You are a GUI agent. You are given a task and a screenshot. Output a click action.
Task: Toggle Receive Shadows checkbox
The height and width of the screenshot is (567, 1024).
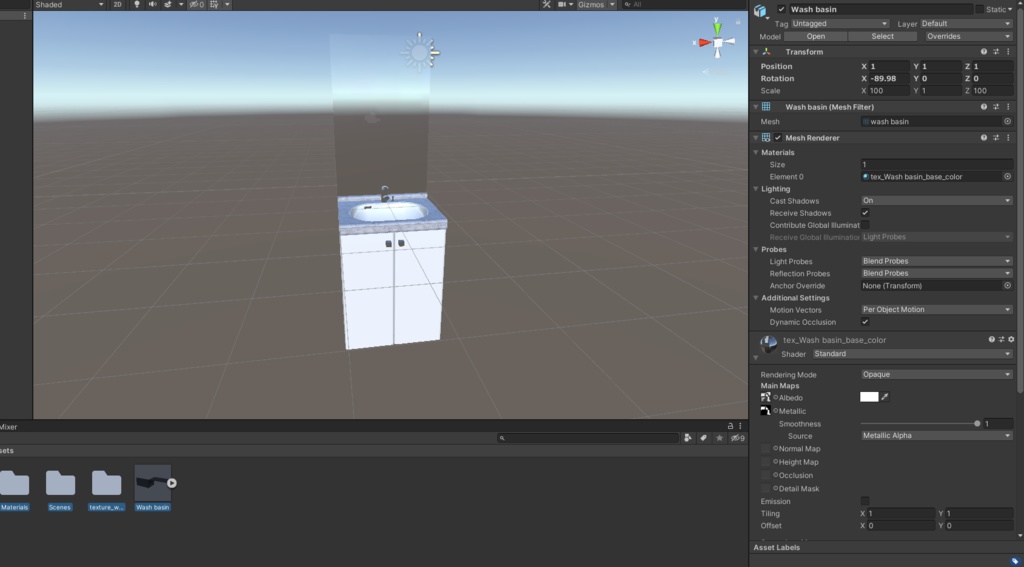(x=865, y=213)
